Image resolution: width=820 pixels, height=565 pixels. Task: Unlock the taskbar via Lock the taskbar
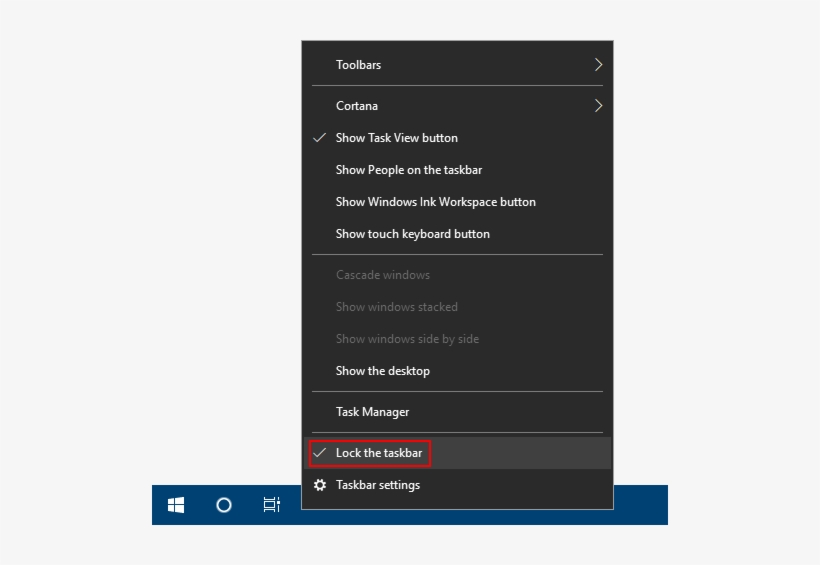click(x=379, y=453)
